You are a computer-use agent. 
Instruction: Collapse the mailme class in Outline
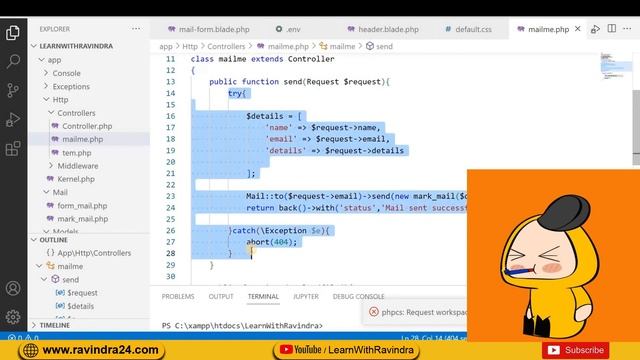pyautogui.click(x=70, y=266)
